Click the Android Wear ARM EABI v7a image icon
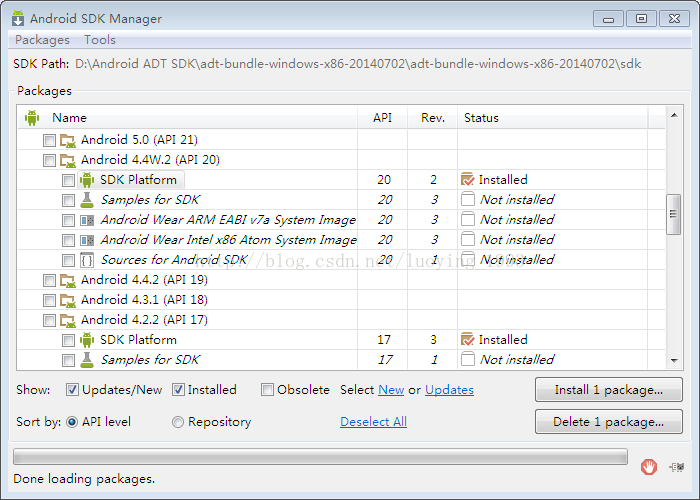Image resolution: width=700 pixels, height=500 pixels. (x=87, y=220)
